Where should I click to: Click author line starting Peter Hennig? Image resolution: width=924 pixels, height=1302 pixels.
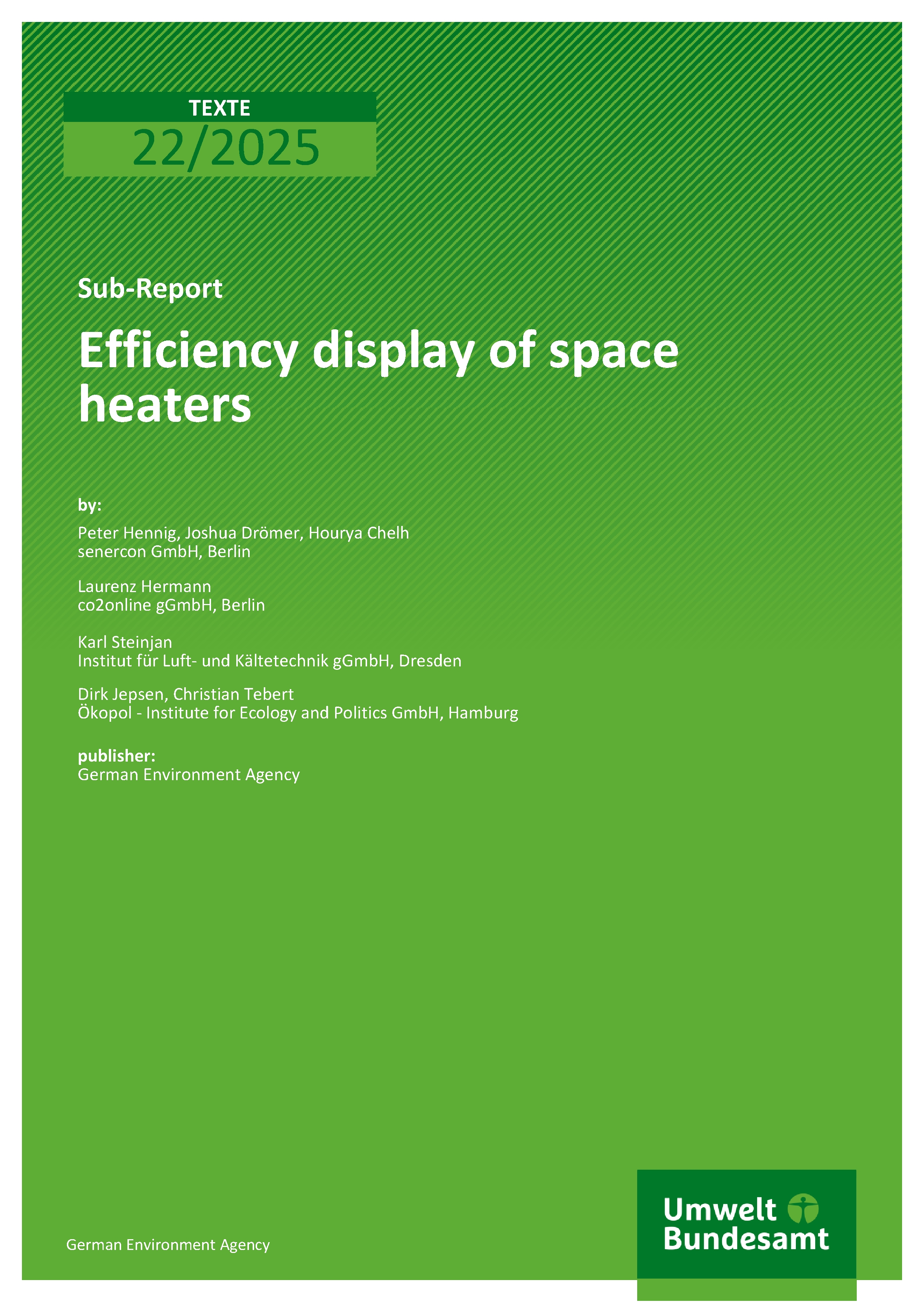(243, 533)
